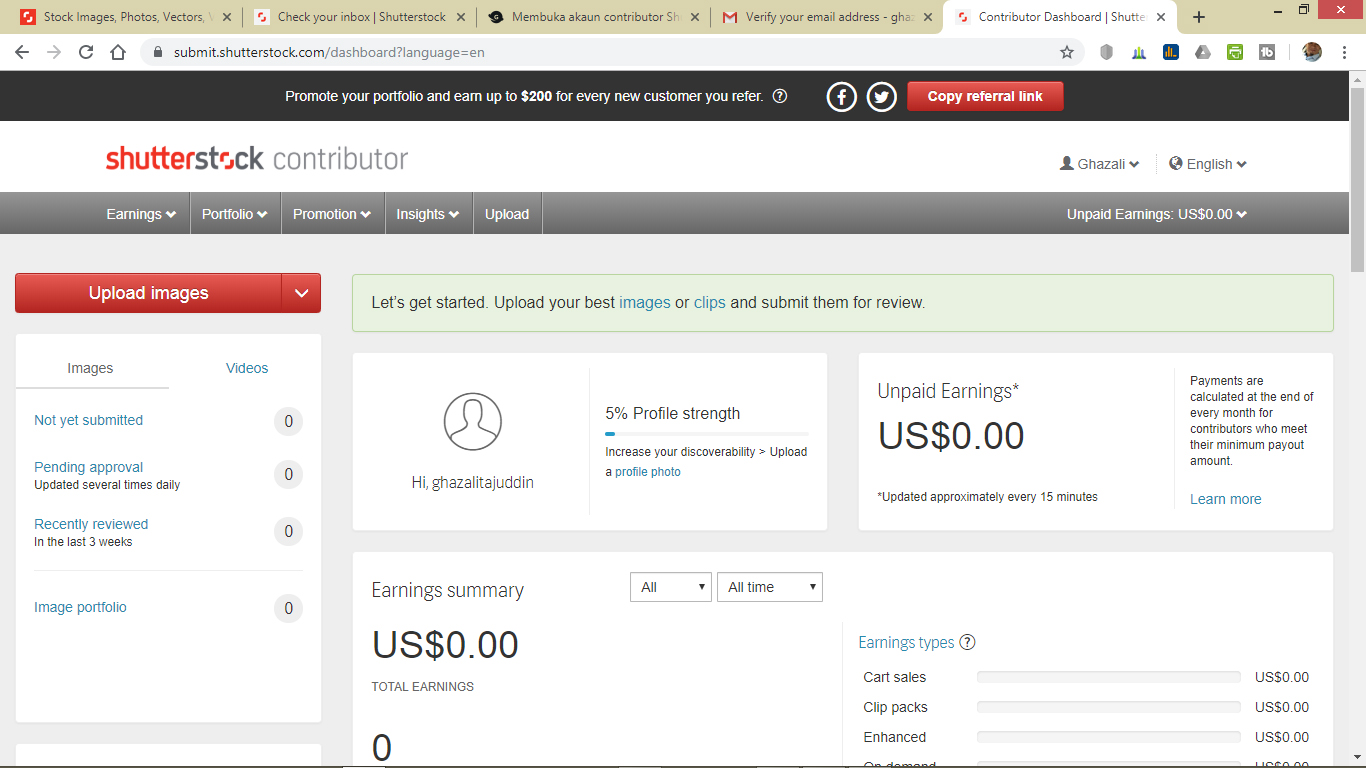Switch to the Images tab

pos(90,368)
